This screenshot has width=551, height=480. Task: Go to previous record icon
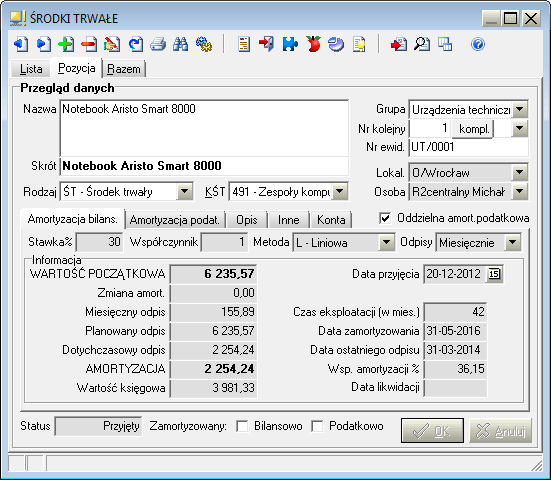21,45
